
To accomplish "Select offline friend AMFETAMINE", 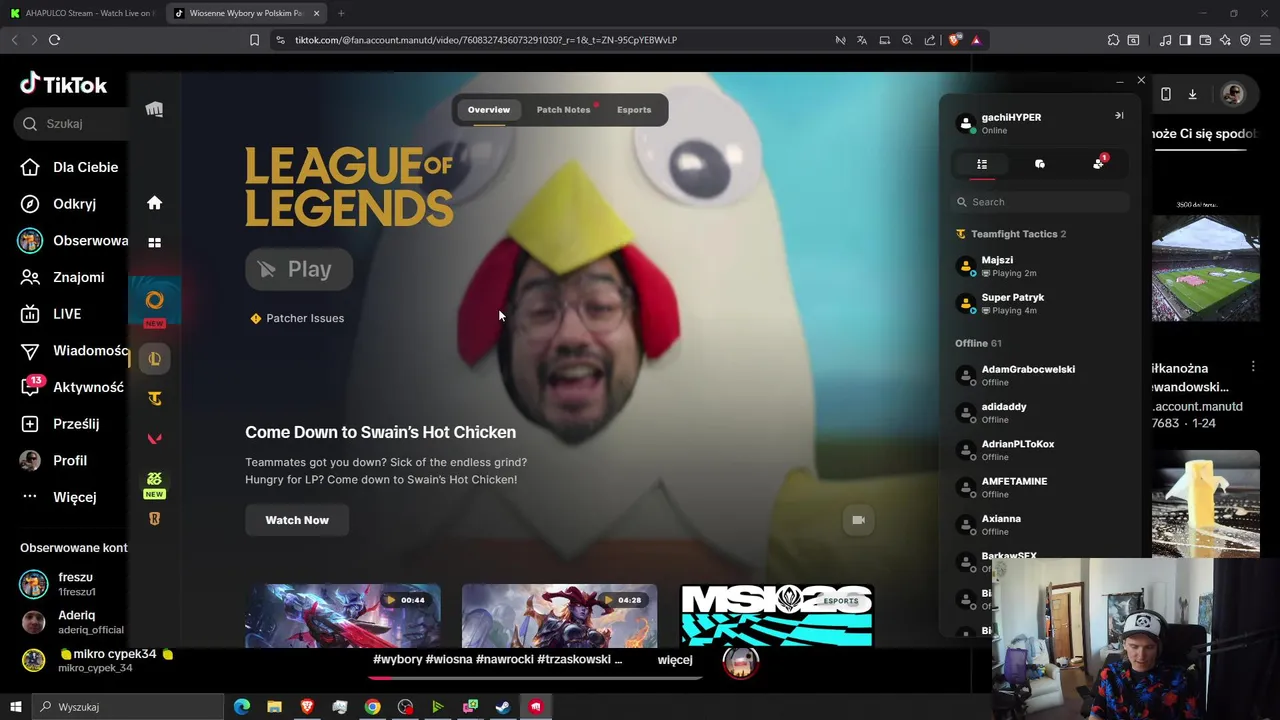I will click(1040, 487).
